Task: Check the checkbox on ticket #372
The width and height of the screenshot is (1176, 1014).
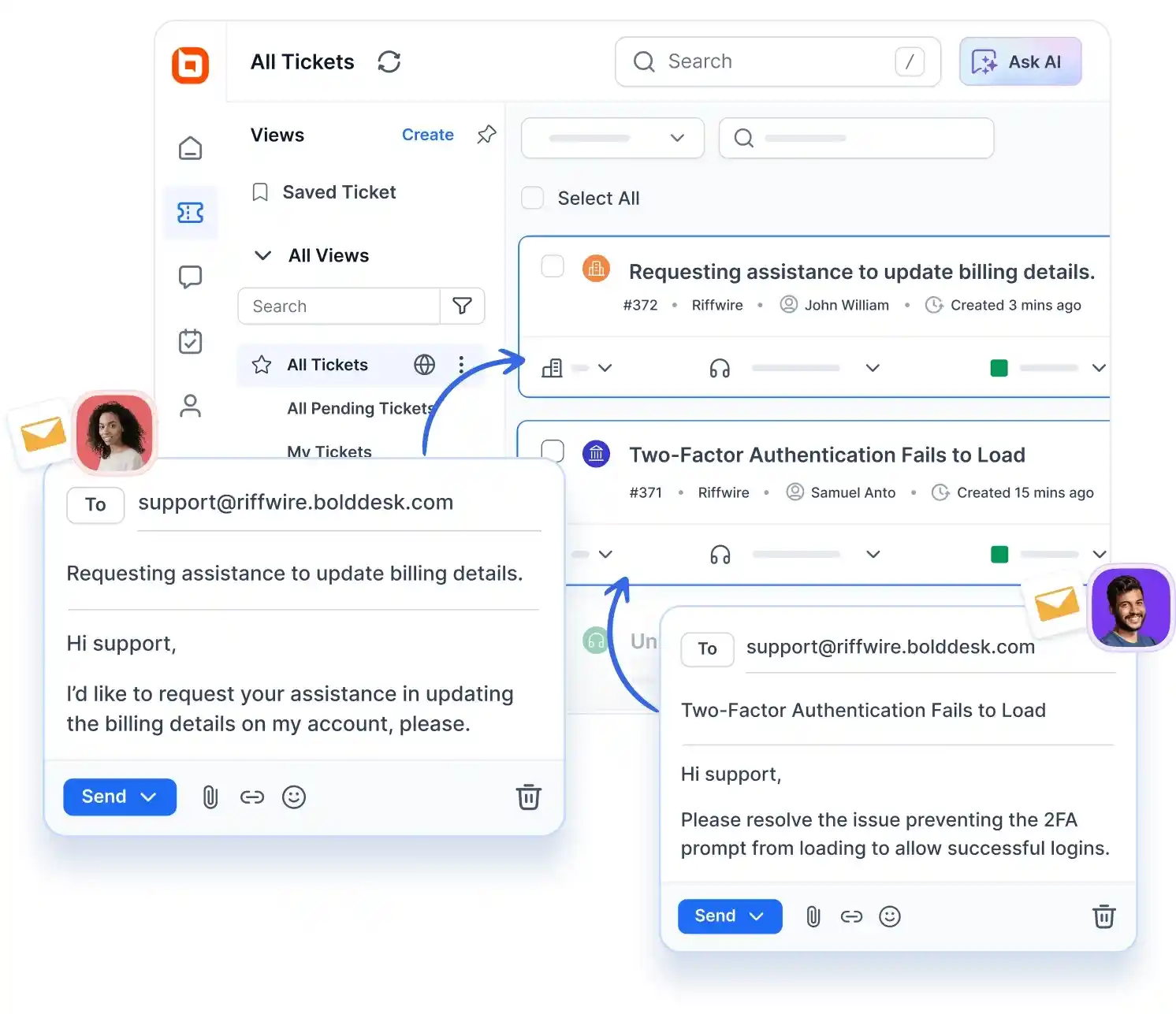Action: 553,266
